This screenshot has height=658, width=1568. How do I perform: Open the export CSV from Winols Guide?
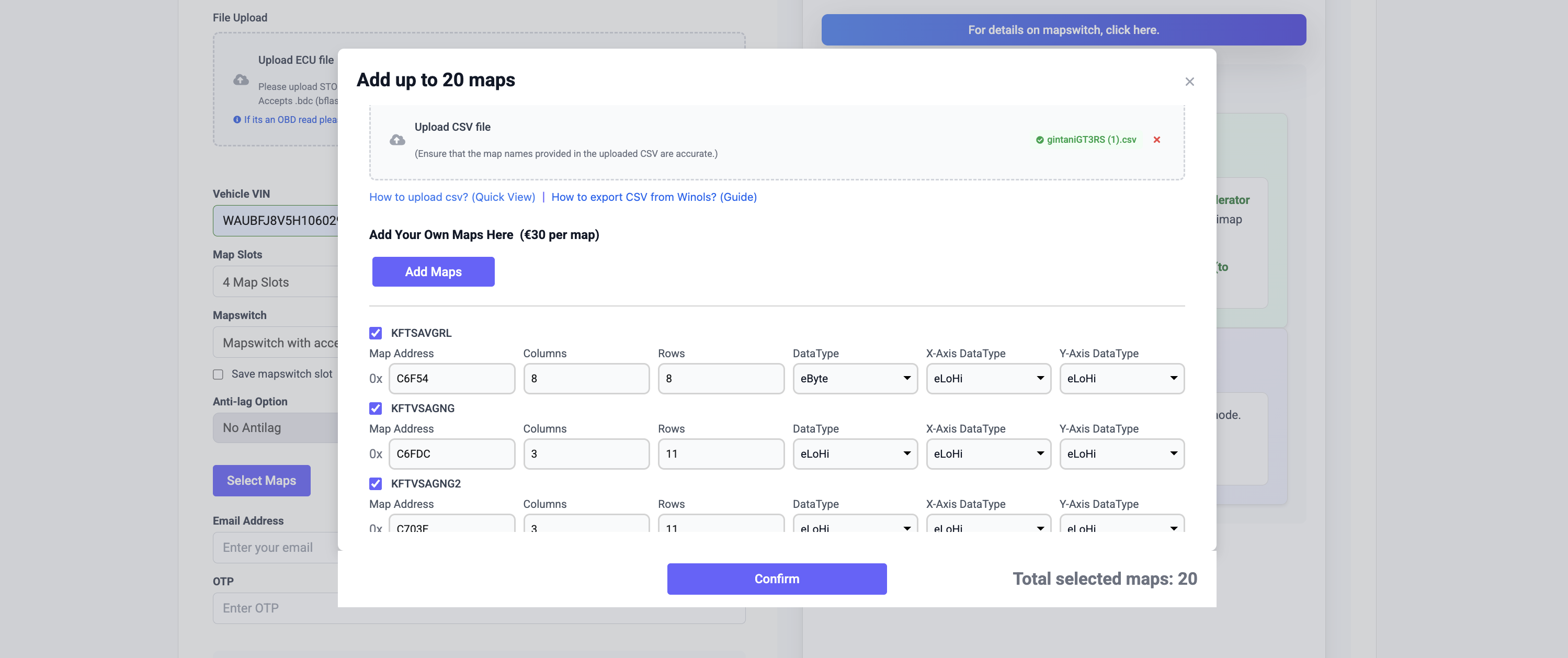[654, 197]
